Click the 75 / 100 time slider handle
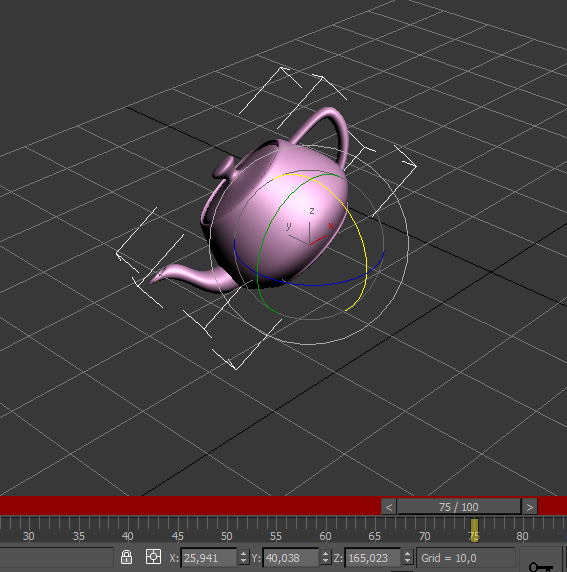 tap(459, 507)
